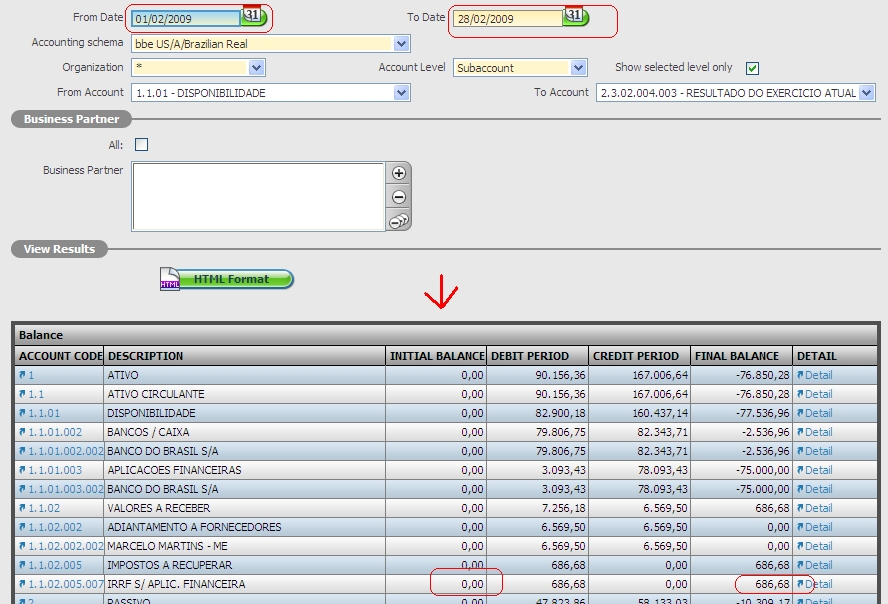
Task: Toggle the Show selected level only checkbox
Action: point(753,68)
